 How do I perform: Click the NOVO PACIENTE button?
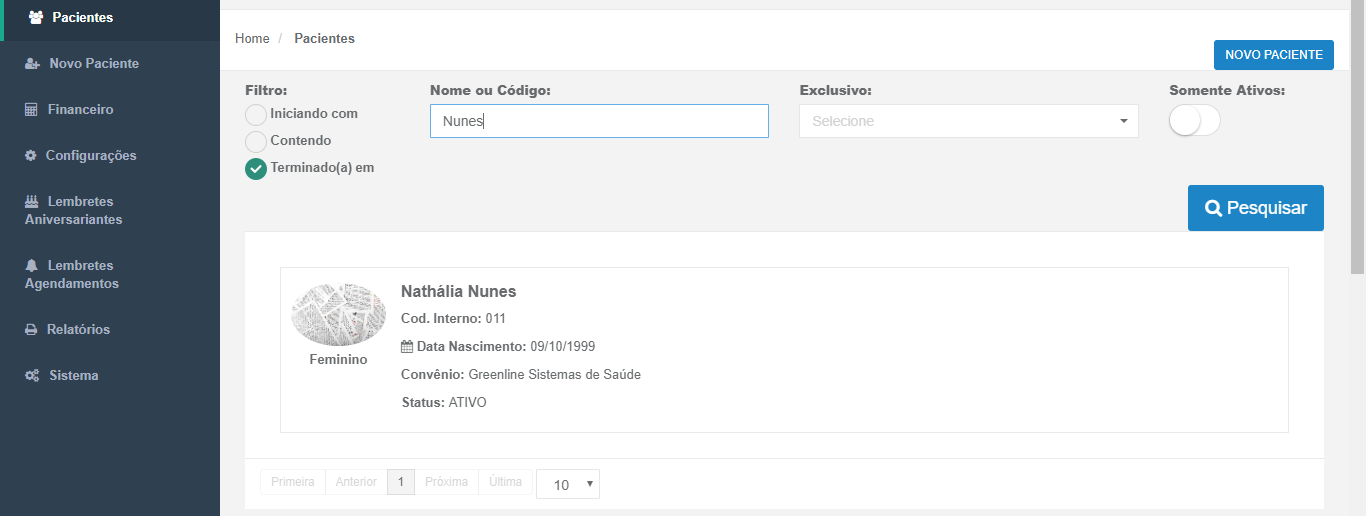click(1273, 55)
